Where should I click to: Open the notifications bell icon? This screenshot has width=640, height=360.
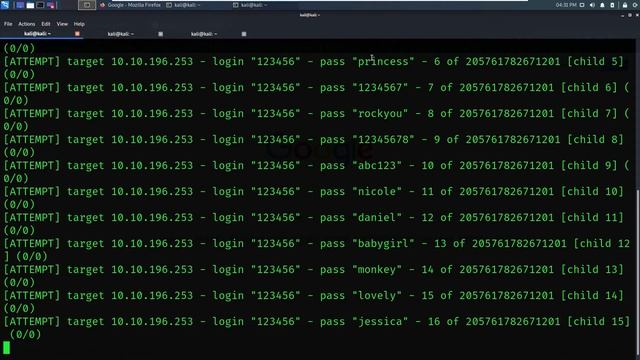click(602, 5)
